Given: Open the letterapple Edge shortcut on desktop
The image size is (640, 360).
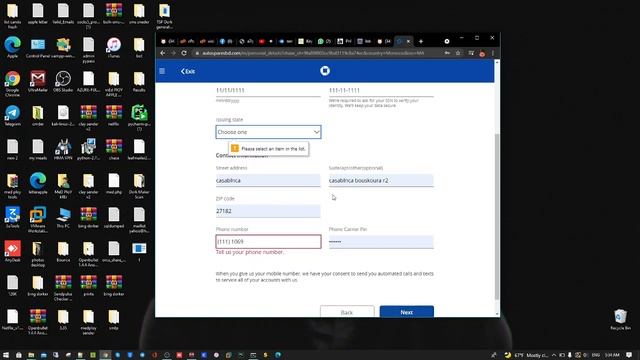Looking at the screenshot, I should click(38, 183).
